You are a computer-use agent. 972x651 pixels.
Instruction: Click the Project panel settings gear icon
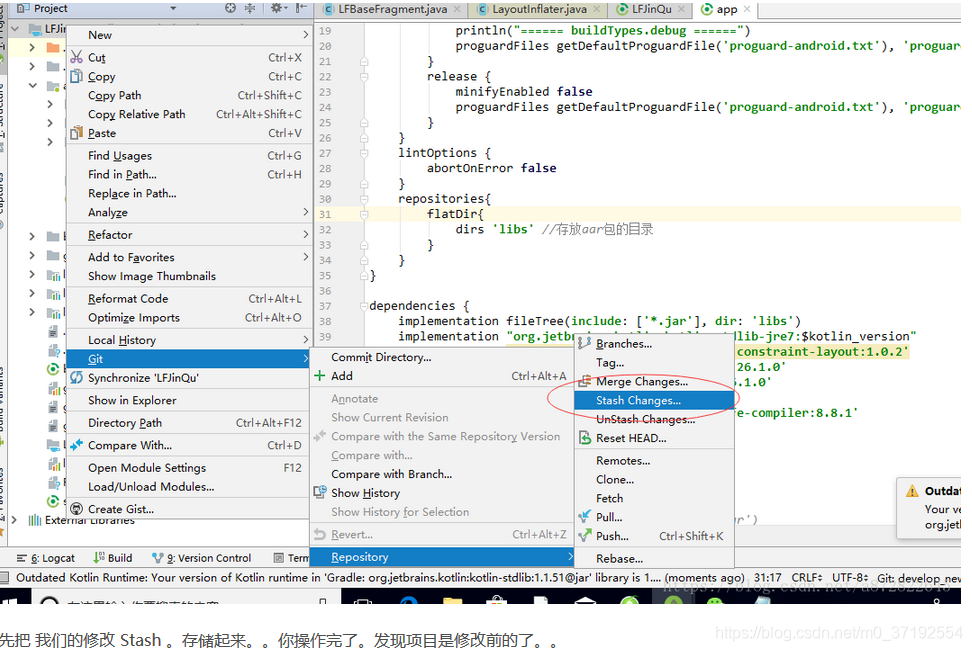tap(276, 8)
